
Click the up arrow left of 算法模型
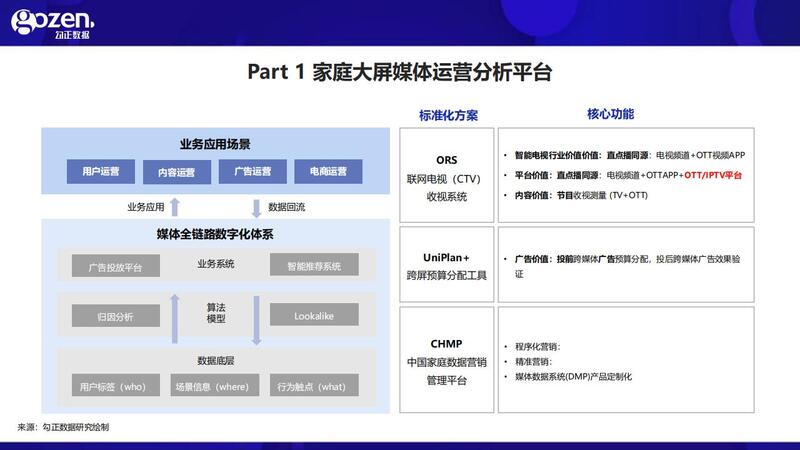click(x=174, y=311)
